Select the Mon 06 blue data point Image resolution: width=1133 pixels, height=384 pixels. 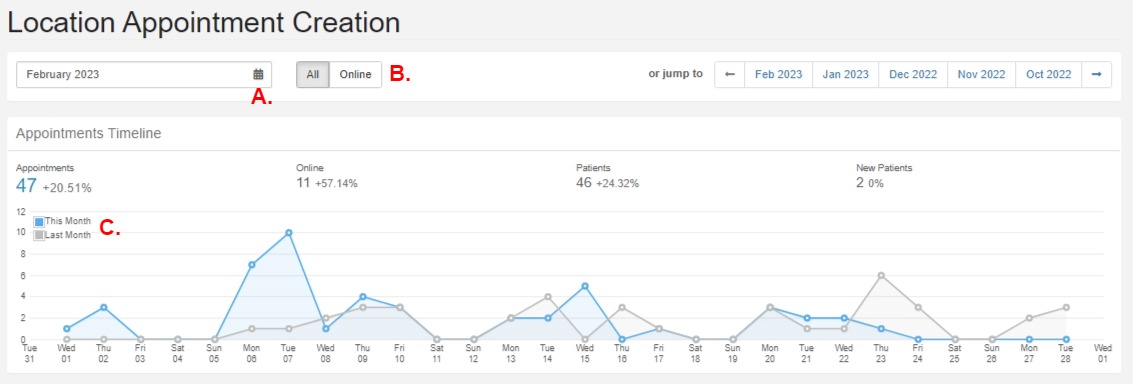point(251,265)
